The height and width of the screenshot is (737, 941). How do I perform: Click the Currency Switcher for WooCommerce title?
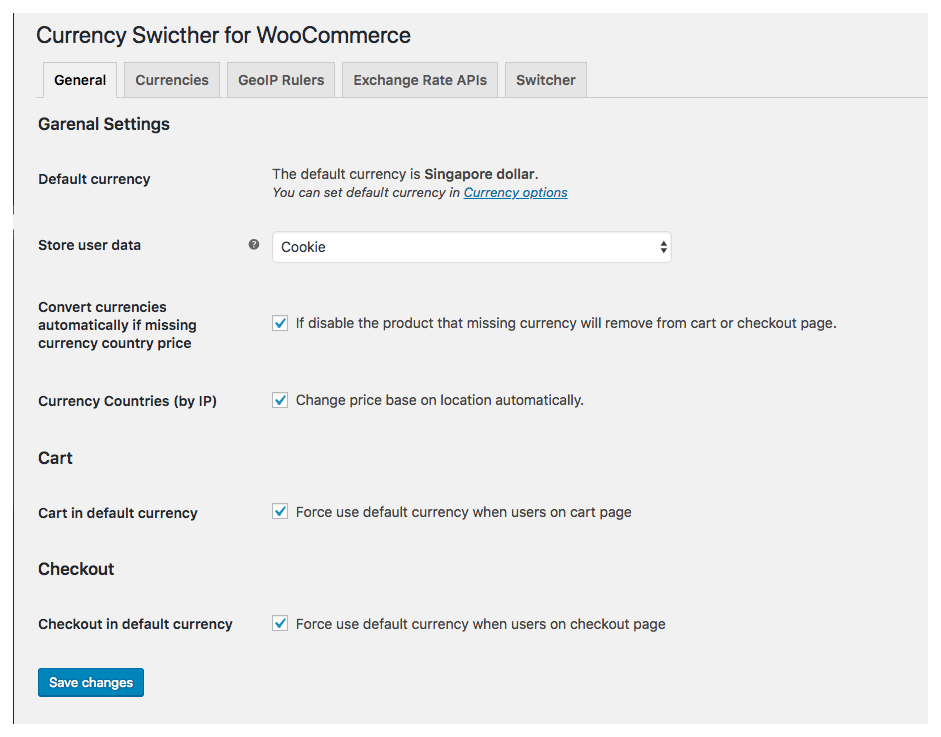point(223,35)
